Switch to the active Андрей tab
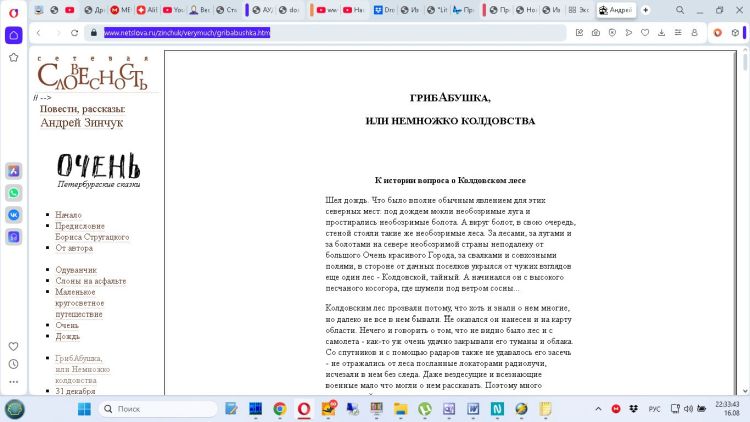This screenshot has width=750, height=422. [x=616, y=10]
